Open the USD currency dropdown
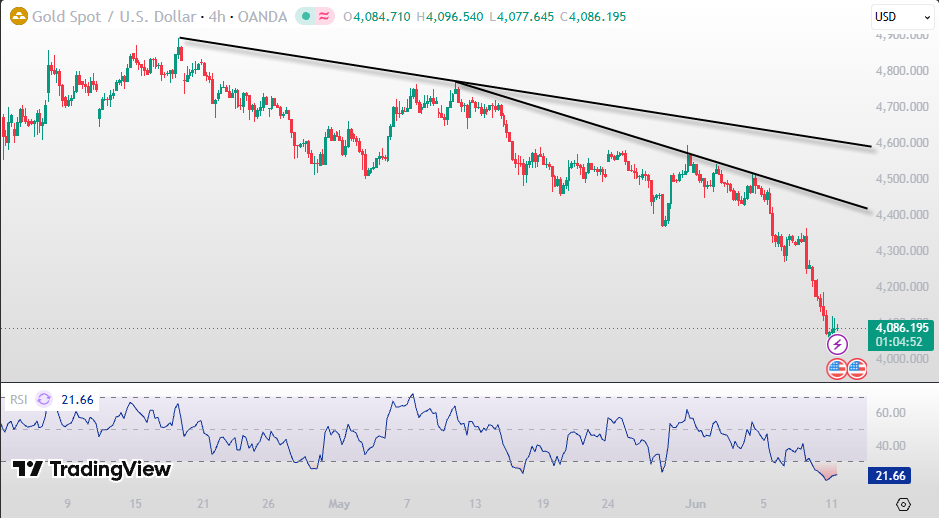 pos(902,17)
